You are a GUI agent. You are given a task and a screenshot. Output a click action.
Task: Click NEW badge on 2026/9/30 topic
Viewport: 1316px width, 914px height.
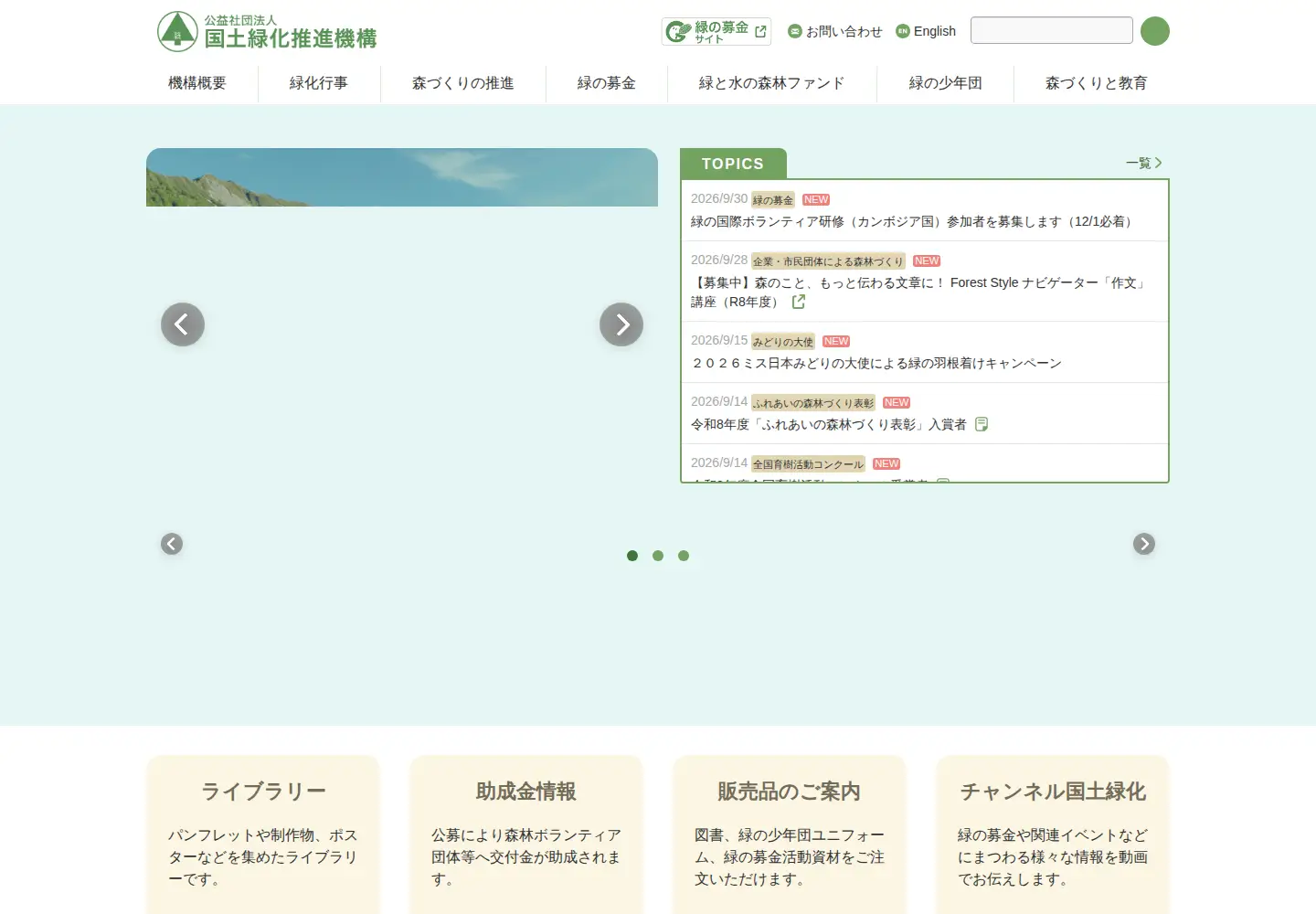click(816, 199)
